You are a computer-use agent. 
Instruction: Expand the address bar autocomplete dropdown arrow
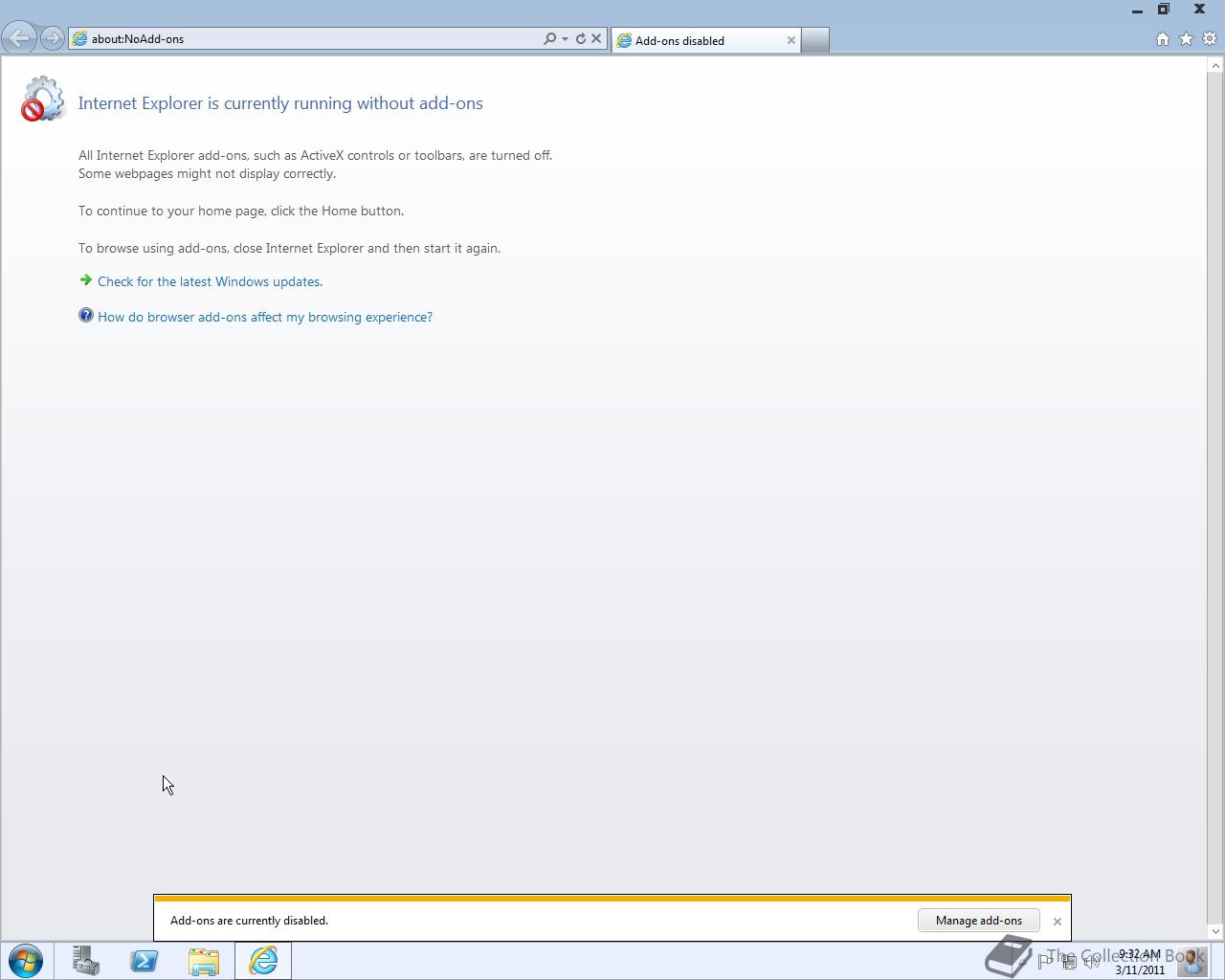565,39
